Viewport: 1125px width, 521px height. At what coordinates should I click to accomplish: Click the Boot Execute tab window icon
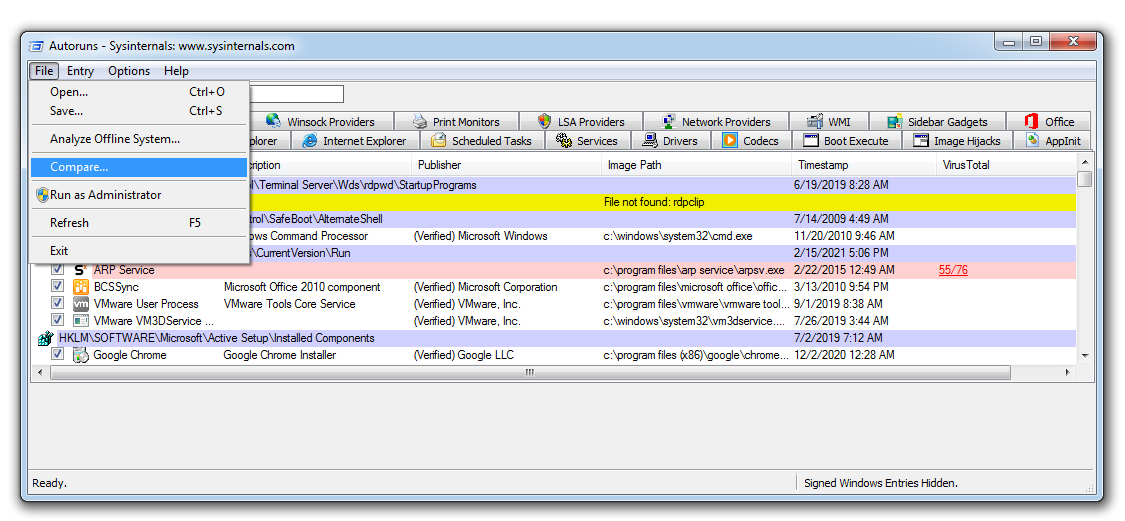point(811,141)
